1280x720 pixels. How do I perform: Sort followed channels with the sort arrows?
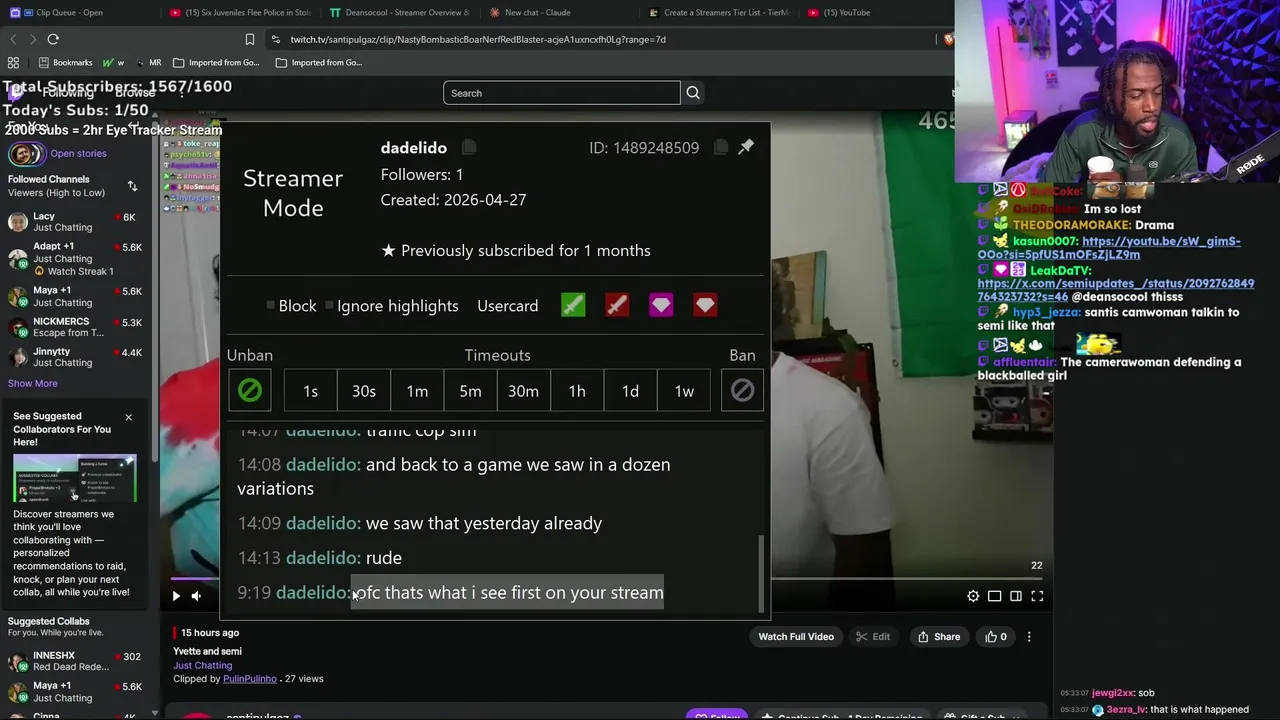pos(132,186)
